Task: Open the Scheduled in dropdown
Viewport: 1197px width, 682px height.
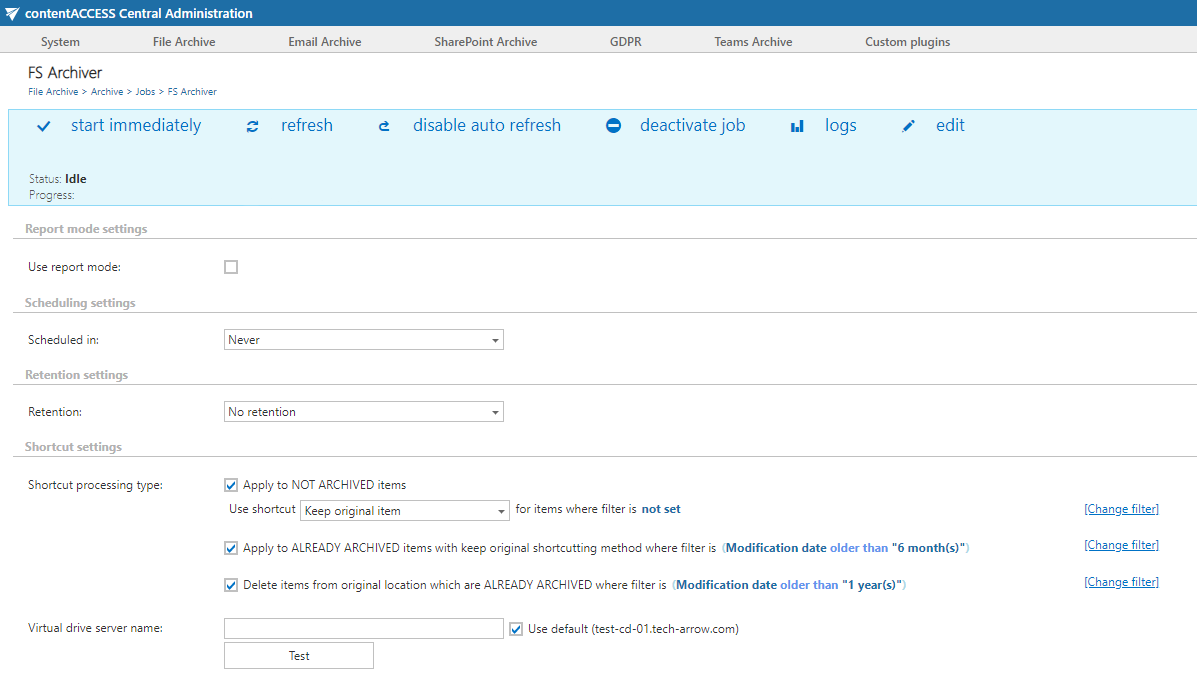Action: click(x=363, y=339)
